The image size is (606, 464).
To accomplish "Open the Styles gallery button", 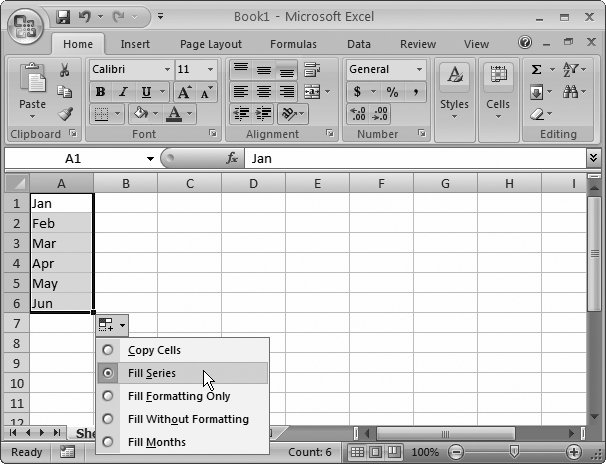I will tap(454, 90).
